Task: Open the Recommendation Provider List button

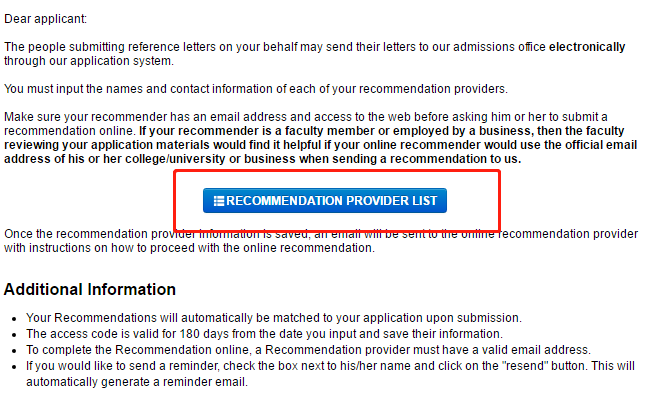Action: click(325, 200)
